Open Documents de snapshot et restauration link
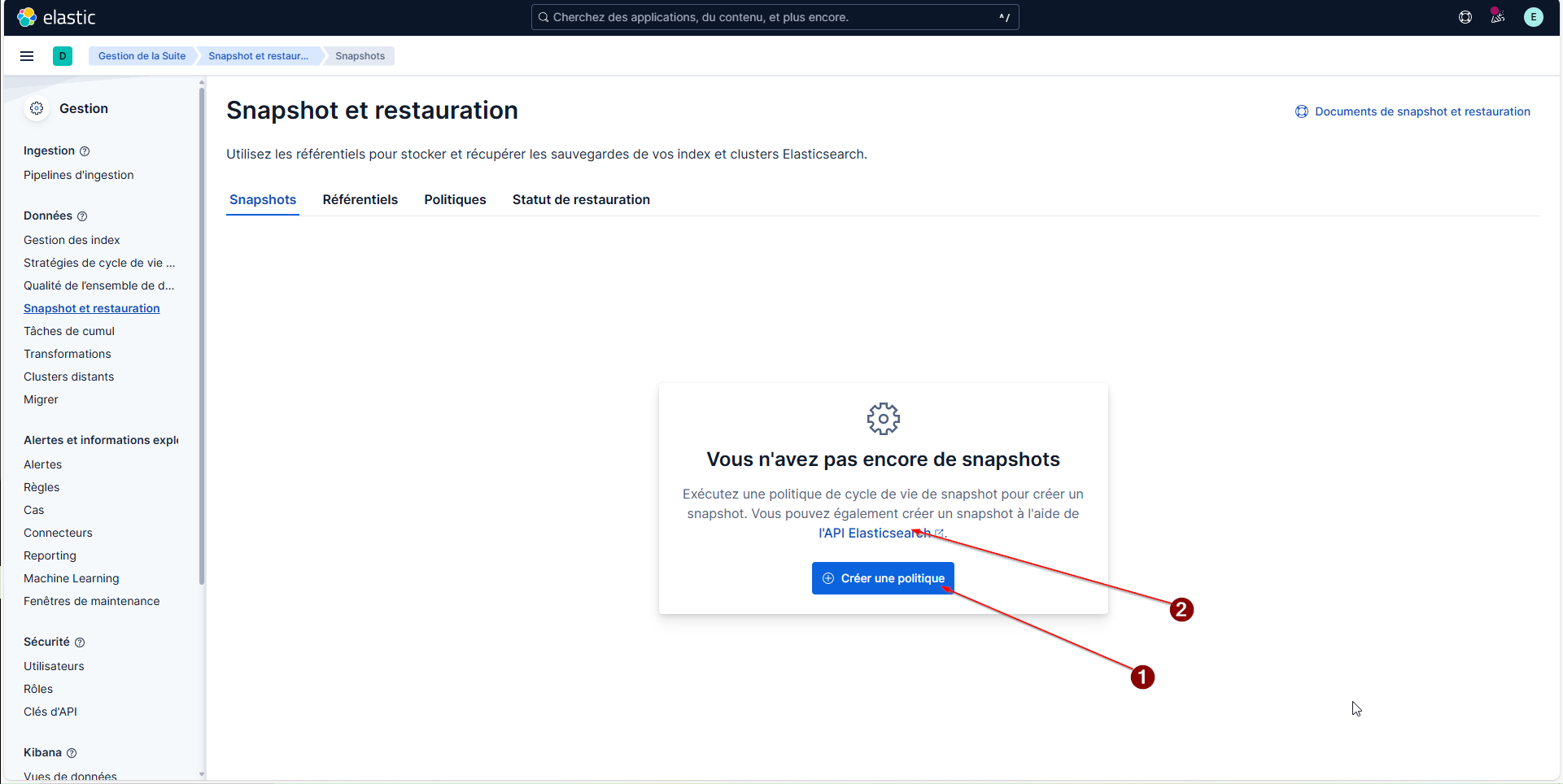The width and height of the screenshot is (1563, 784). [1421, 112]
